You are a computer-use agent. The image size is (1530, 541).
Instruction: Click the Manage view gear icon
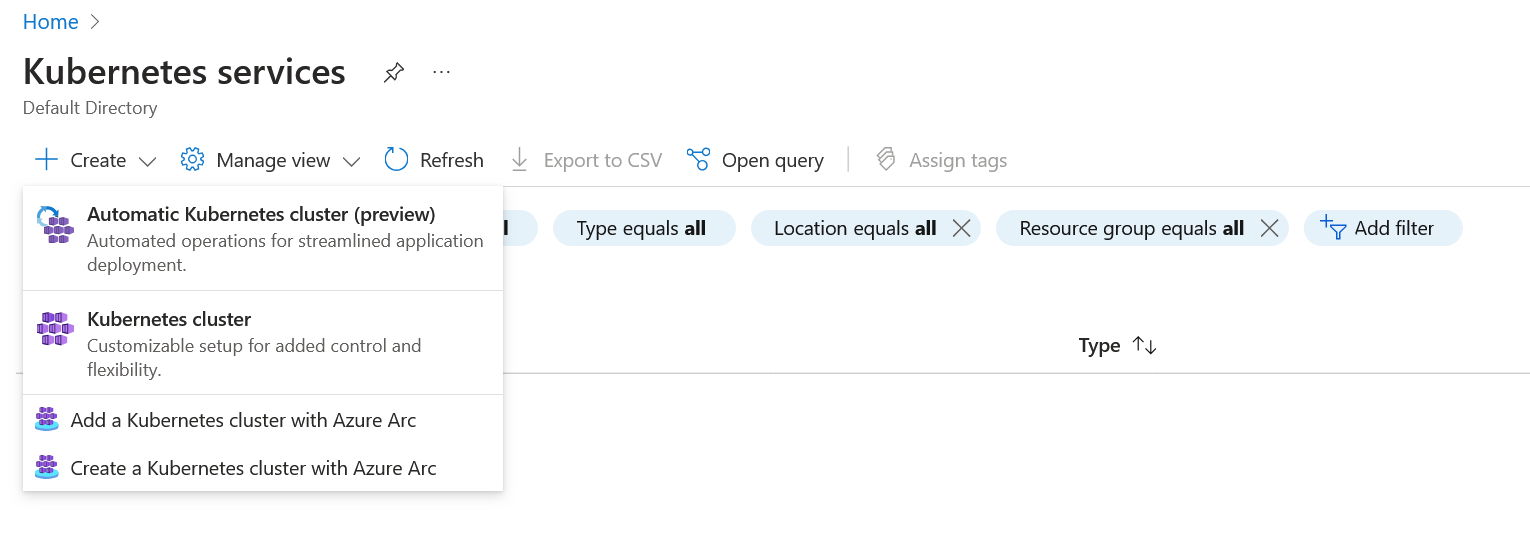point(192,160)
